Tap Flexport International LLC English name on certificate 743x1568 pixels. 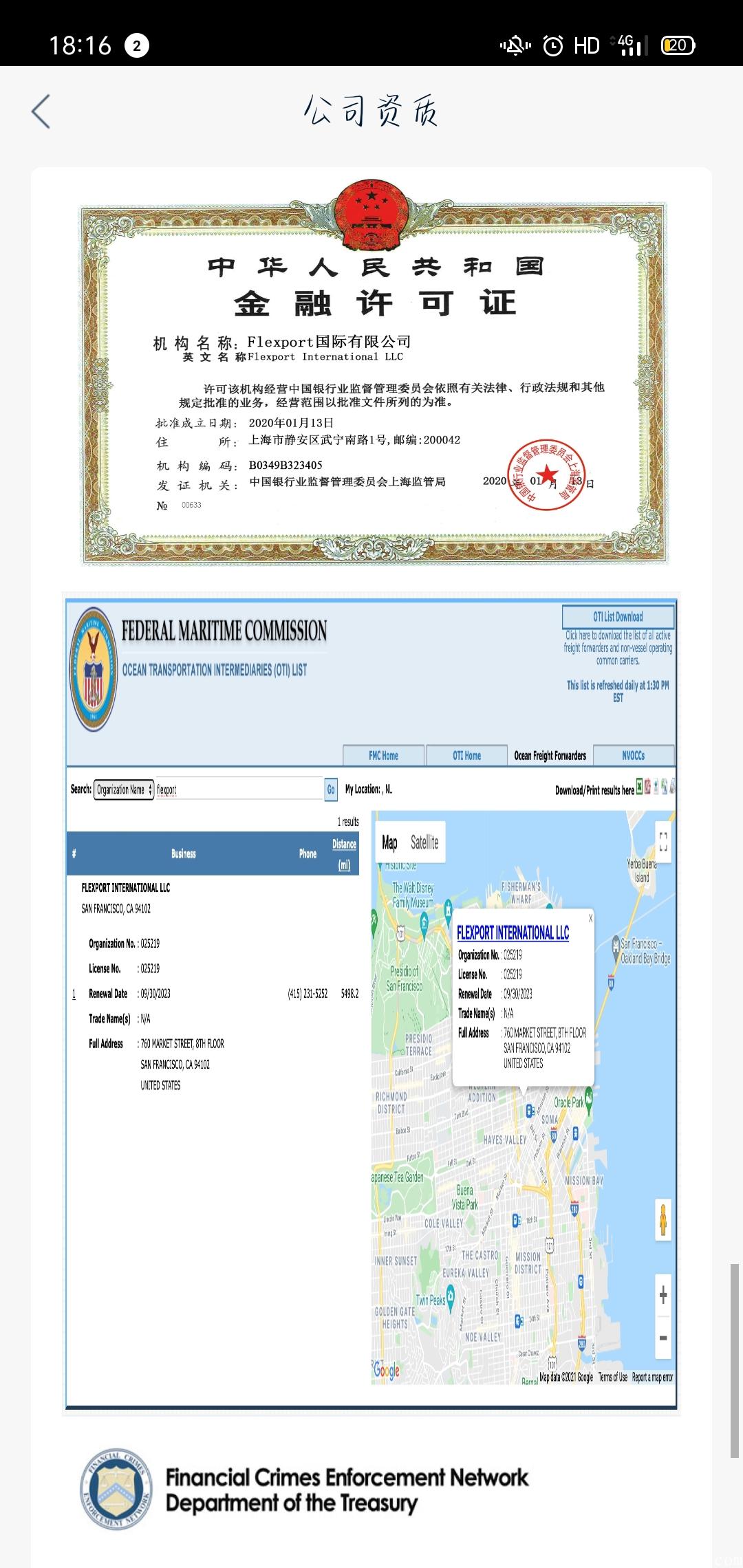[x=325, y=356]
